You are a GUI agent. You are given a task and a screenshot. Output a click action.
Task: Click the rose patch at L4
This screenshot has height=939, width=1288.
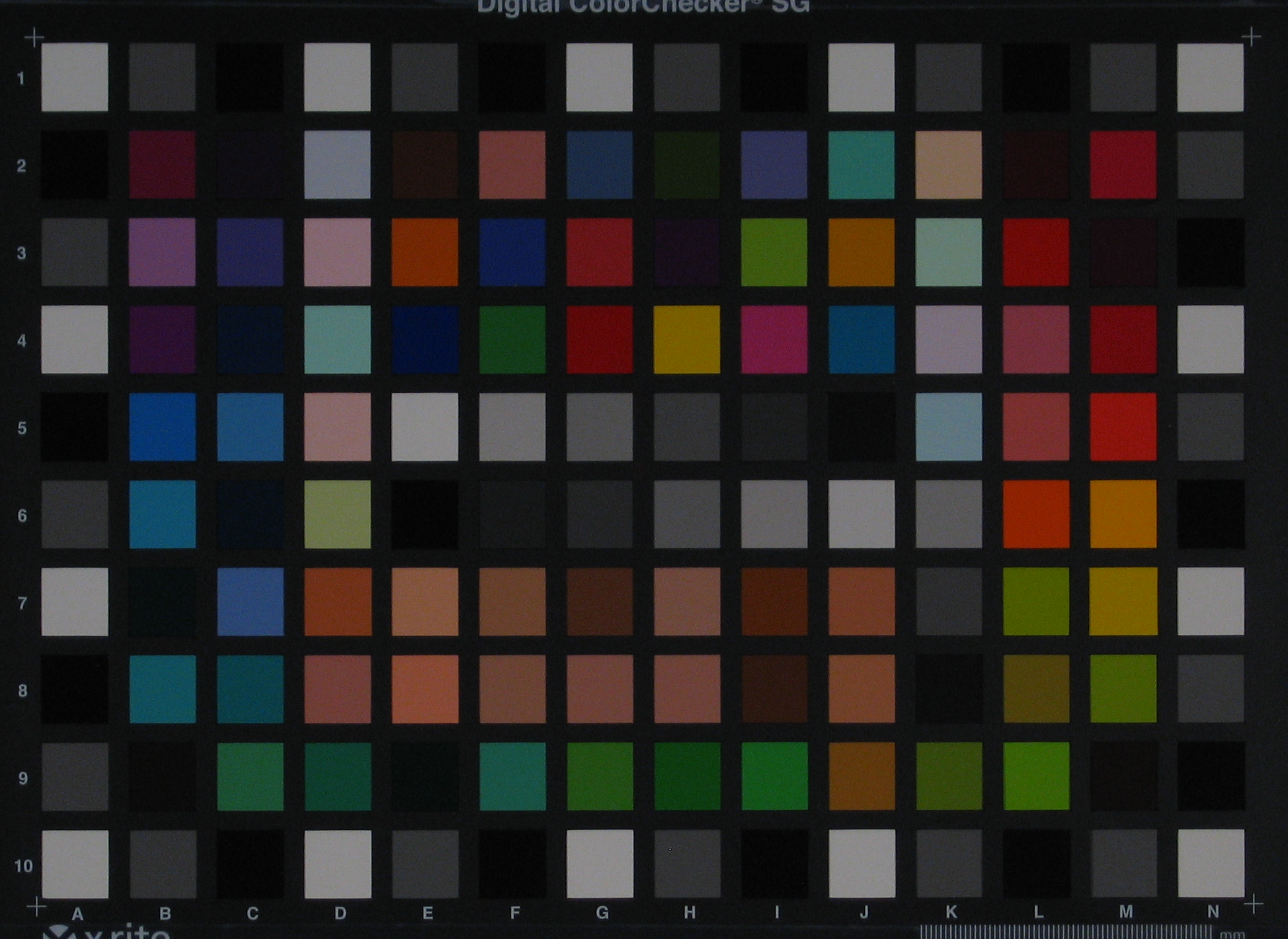pyautogui.click(x=1035, y=339)
